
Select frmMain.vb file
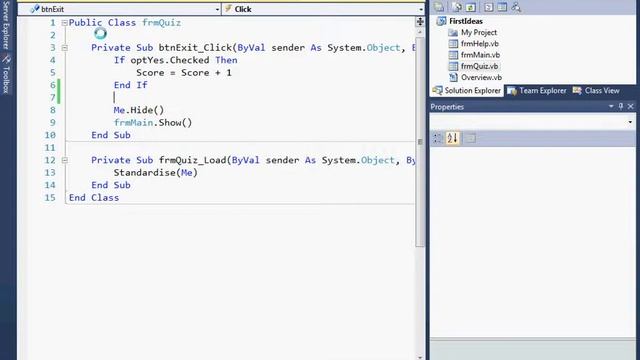tap(480, 55)
